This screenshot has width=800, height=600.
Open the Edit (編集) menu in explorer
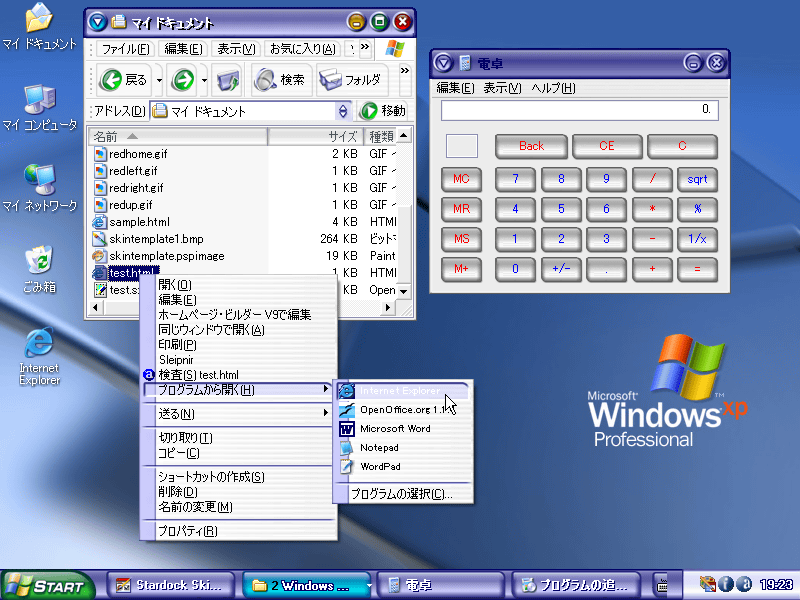(183, 48)
